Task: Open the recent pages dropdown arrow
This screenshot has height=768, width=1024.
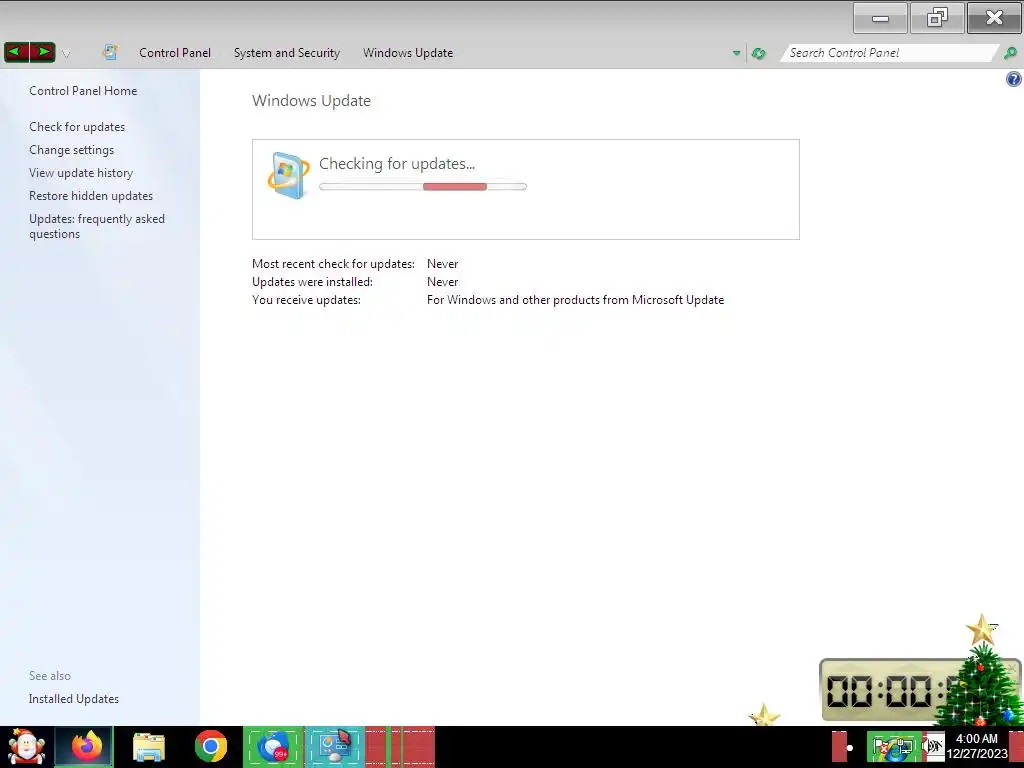Action: (x=66, y=54)
